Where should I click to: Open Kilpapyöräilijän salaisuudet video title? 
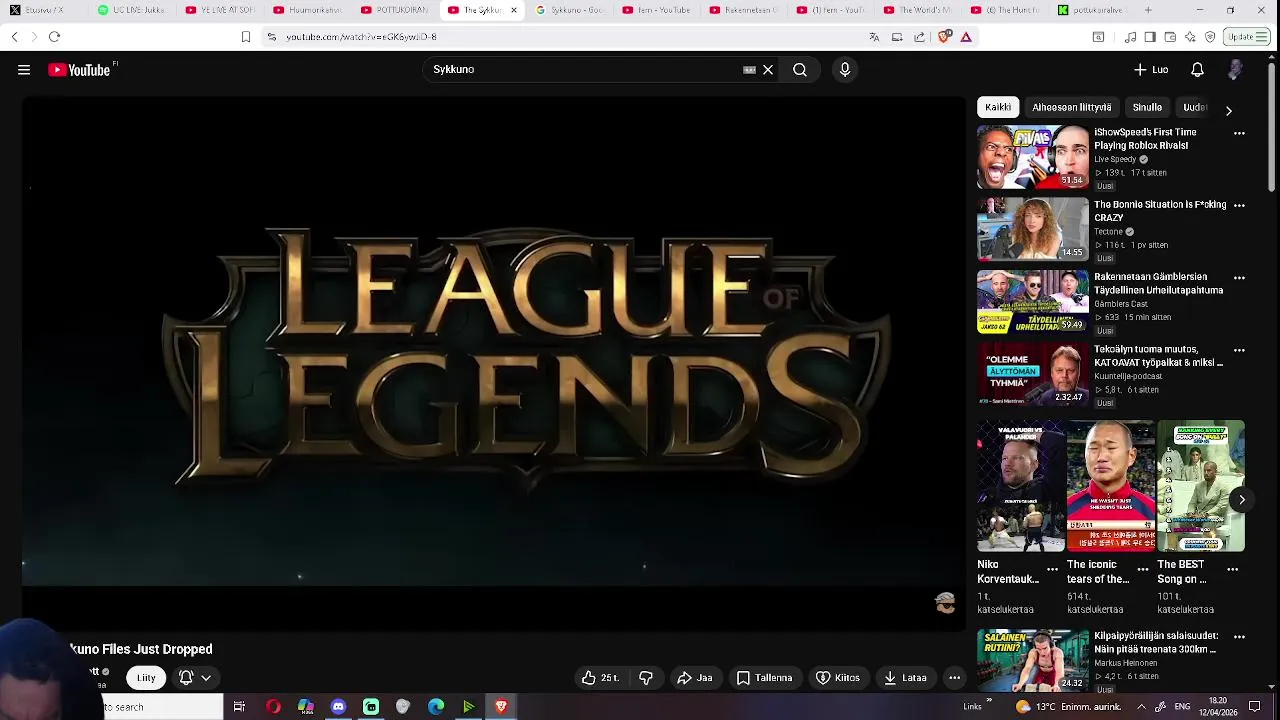tap(1155, 642)
